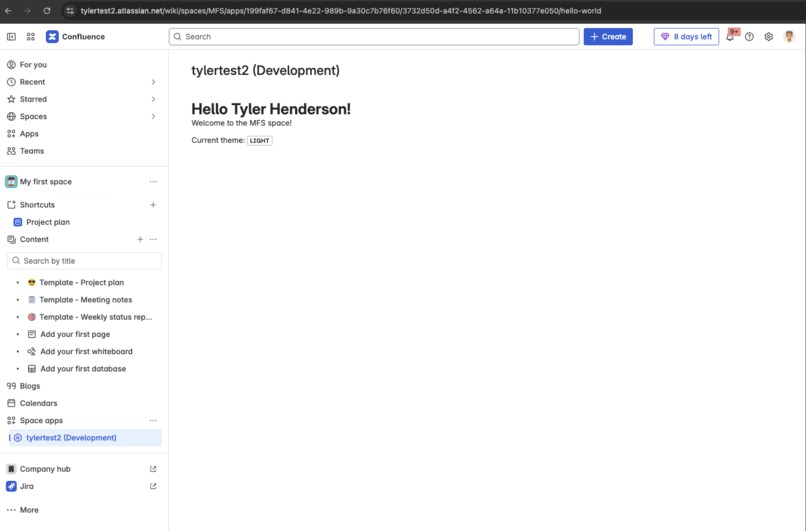Image resolution: width=806 pixels, height=531 pixels.
Task: Open Space apps section
Action: (41, 420)
